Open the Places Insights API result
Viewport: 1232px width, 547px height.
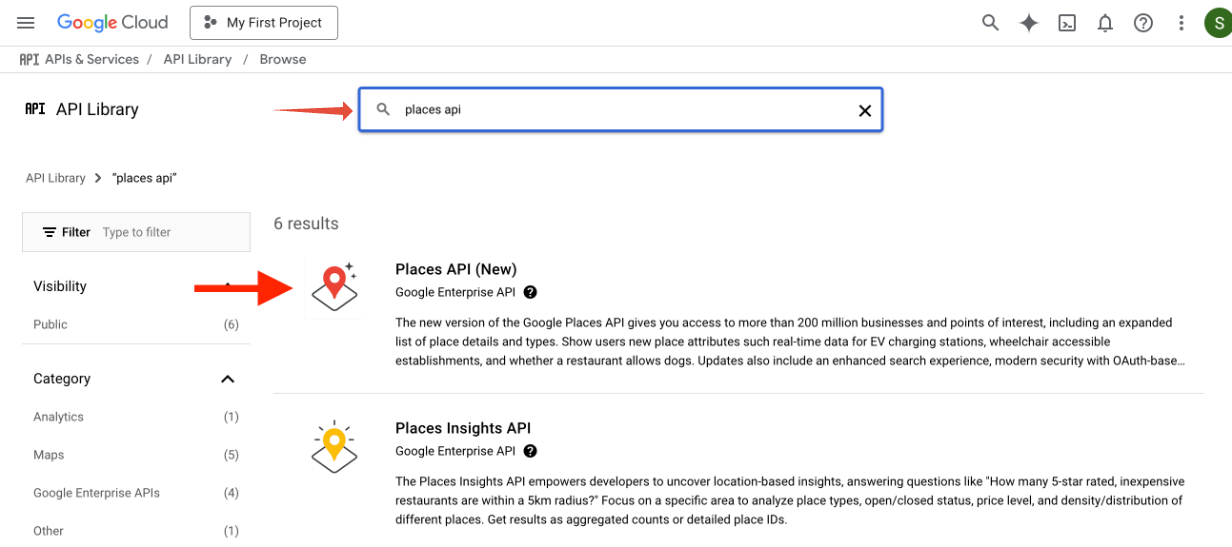[463, 428]
